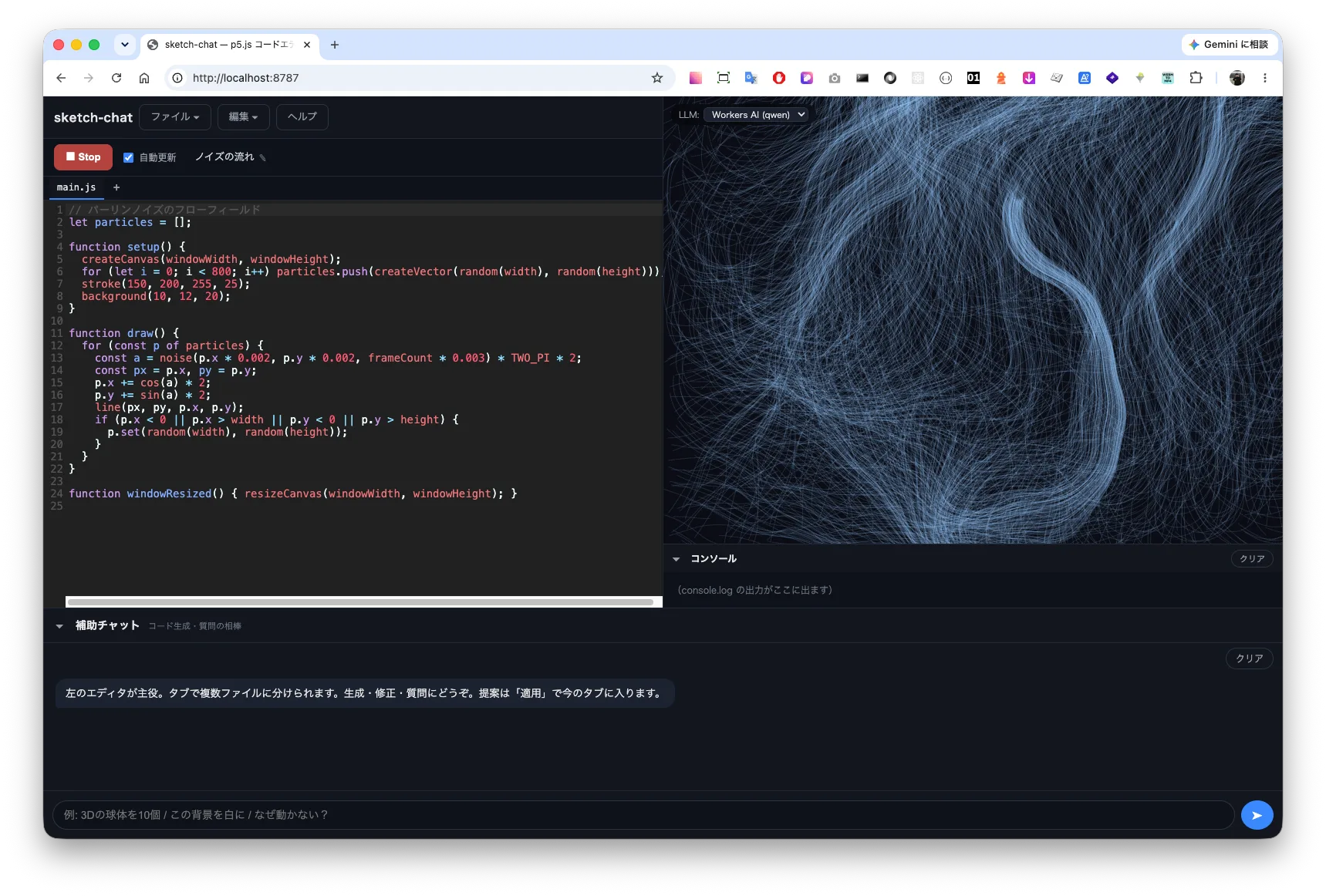Click the 'function setup() {' code line

click(x=127, y=247)
